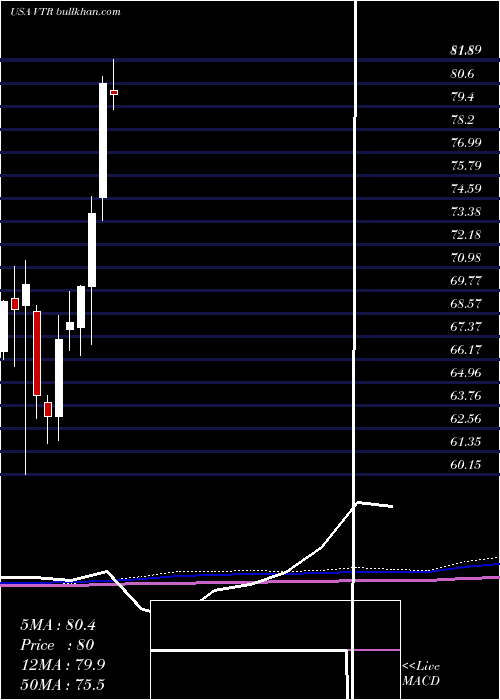Click the 66.17 price axis label
The height and width of the screenshot is (700, 500).
click(466, 350)
